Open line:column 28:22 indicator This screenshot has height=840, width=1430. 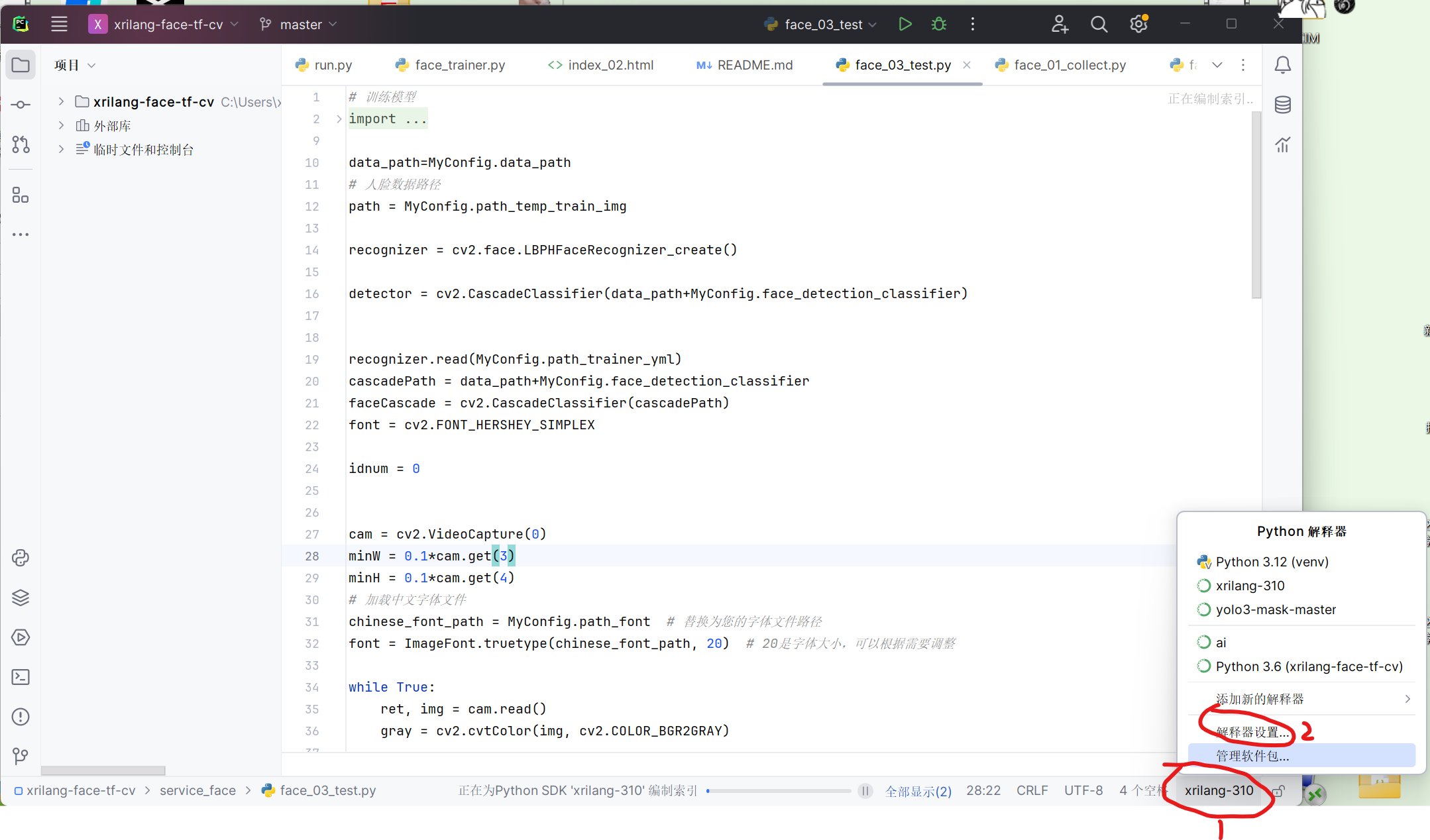click(x=983, y=791)
